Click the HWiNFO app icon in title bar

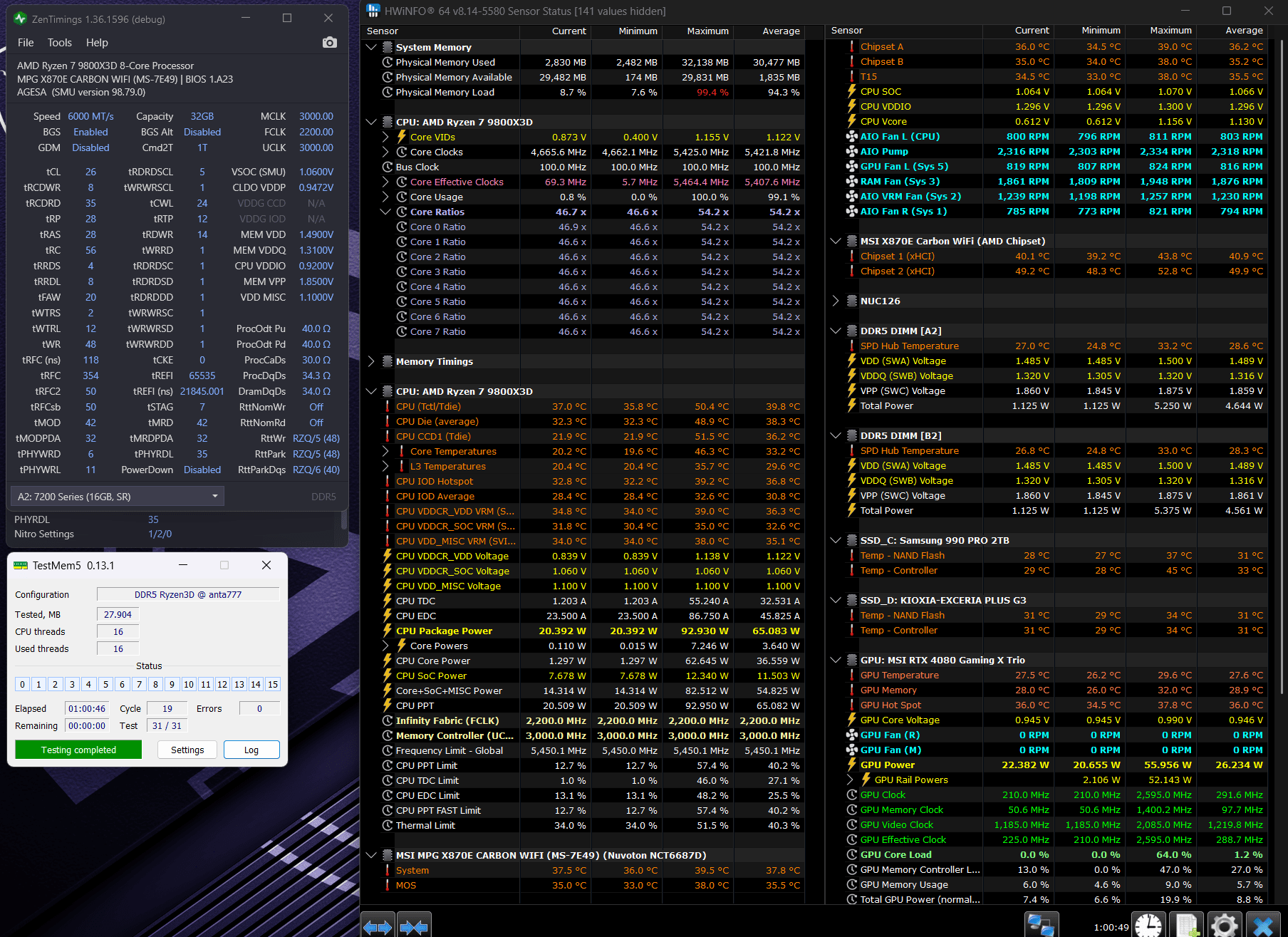(373, 11)
